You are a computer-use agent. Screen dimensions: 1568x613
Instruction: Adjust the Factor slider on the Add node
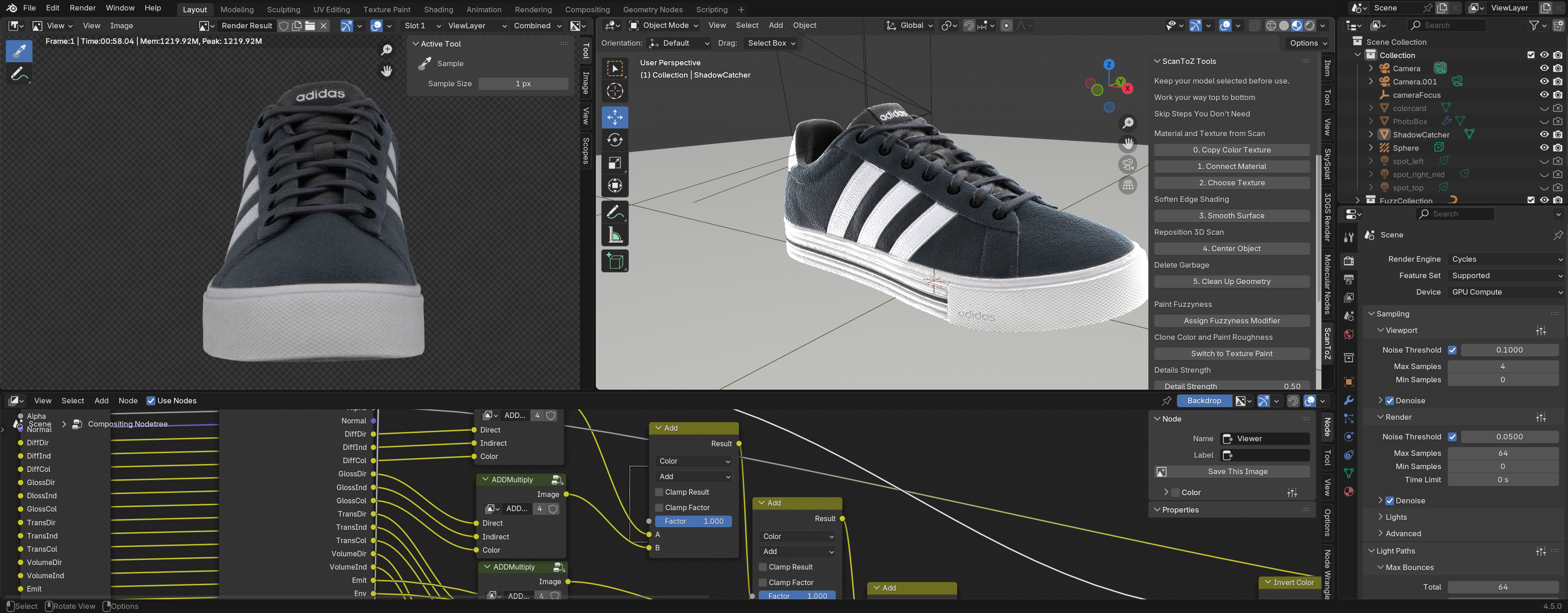693,521
